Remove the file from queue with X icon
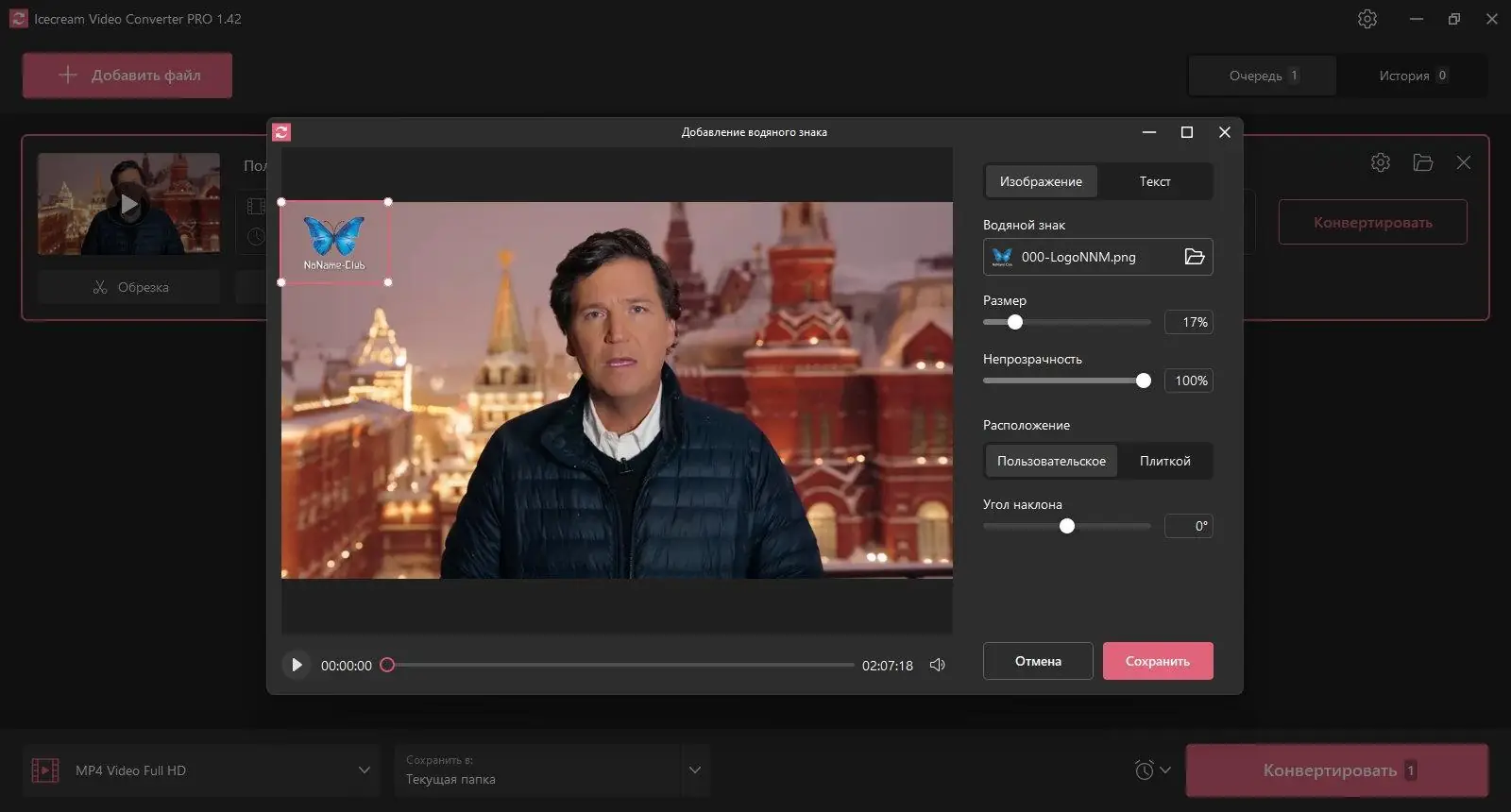1511x812 pixels. tap(1463, 162)
